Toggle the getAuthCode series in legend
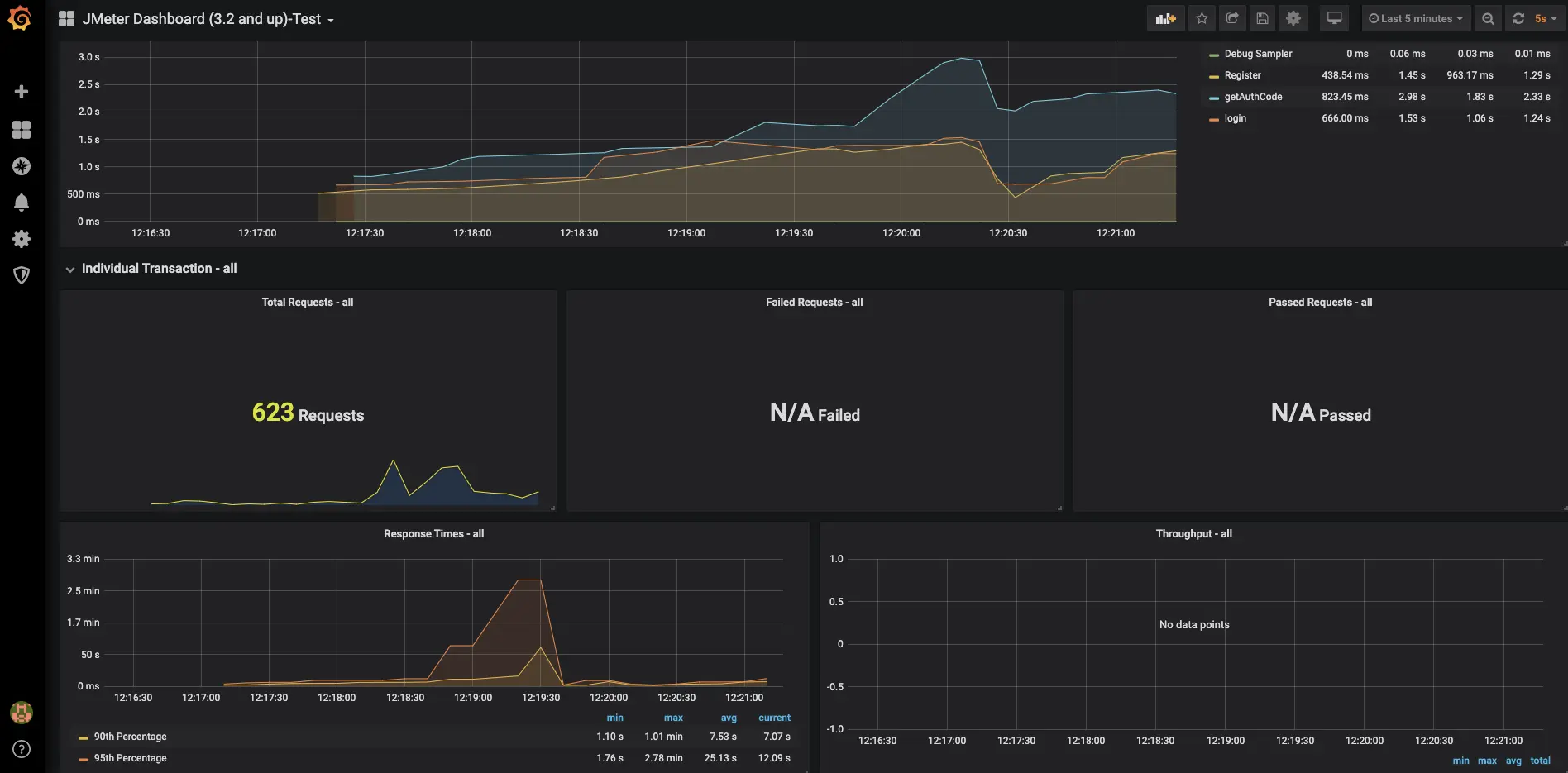Screen dimensions: 1568x773 (1253, 97)
